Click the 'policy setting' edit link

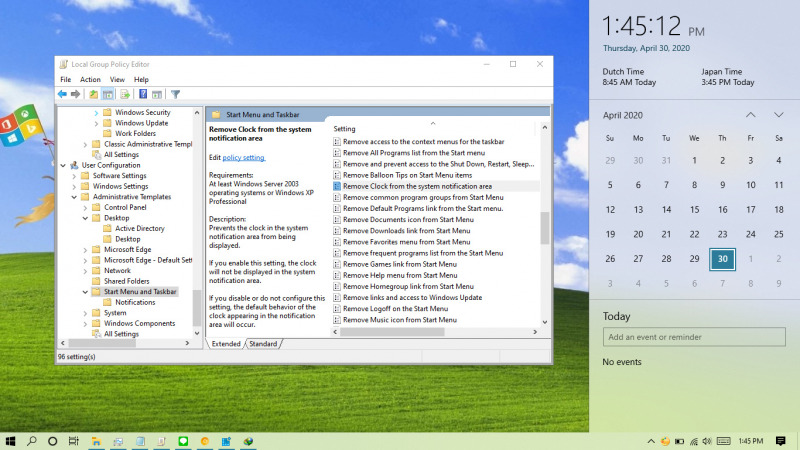point(244,158)
